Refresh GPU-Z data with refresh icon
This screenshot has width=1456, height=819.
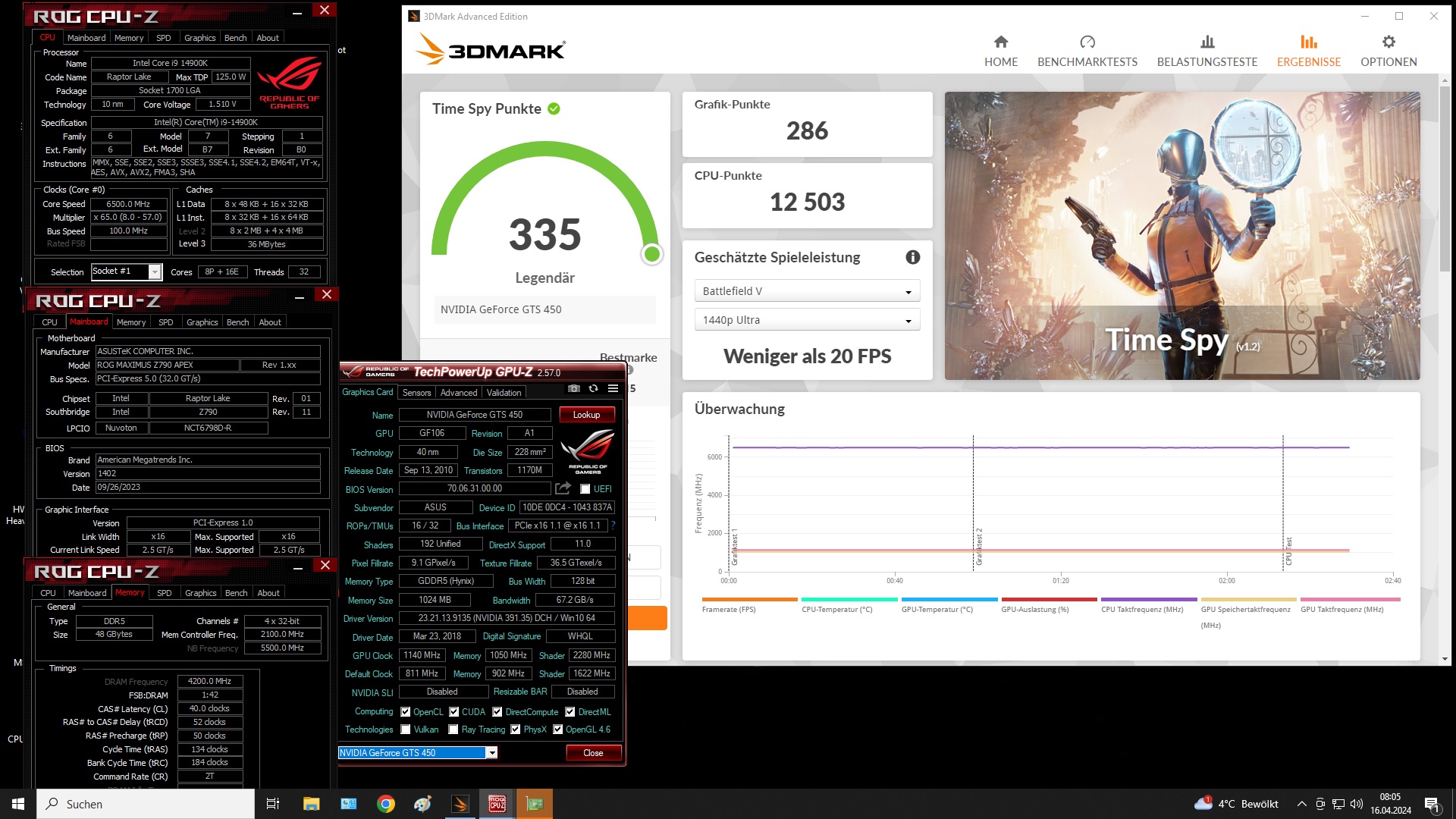593,388
